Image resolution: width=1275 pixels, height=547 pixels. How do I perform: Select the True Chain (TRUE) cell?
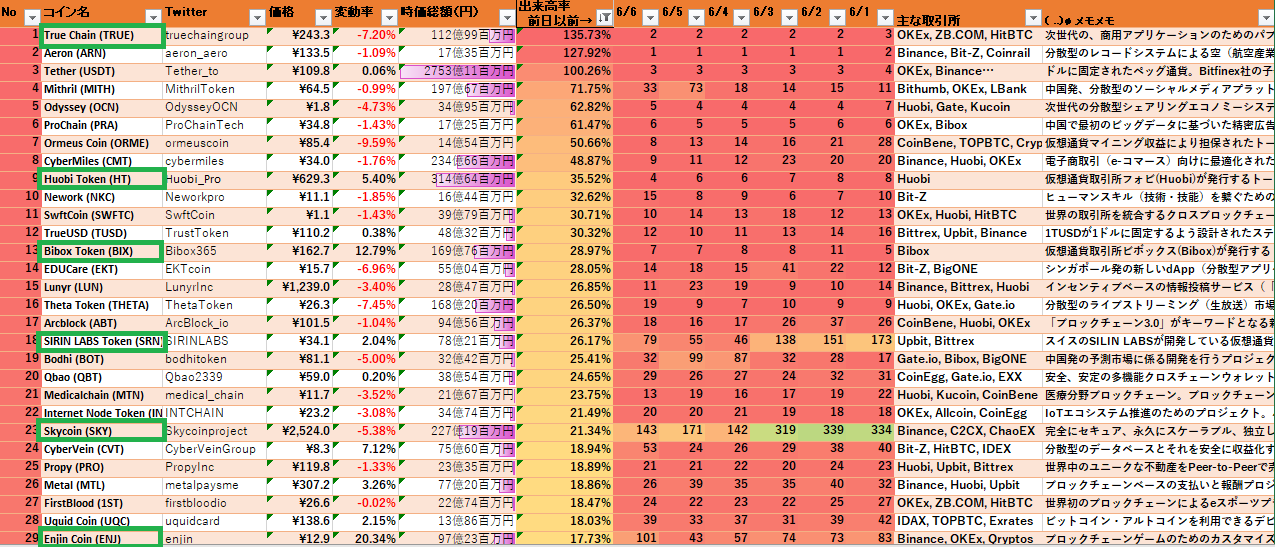click(101, 35)
